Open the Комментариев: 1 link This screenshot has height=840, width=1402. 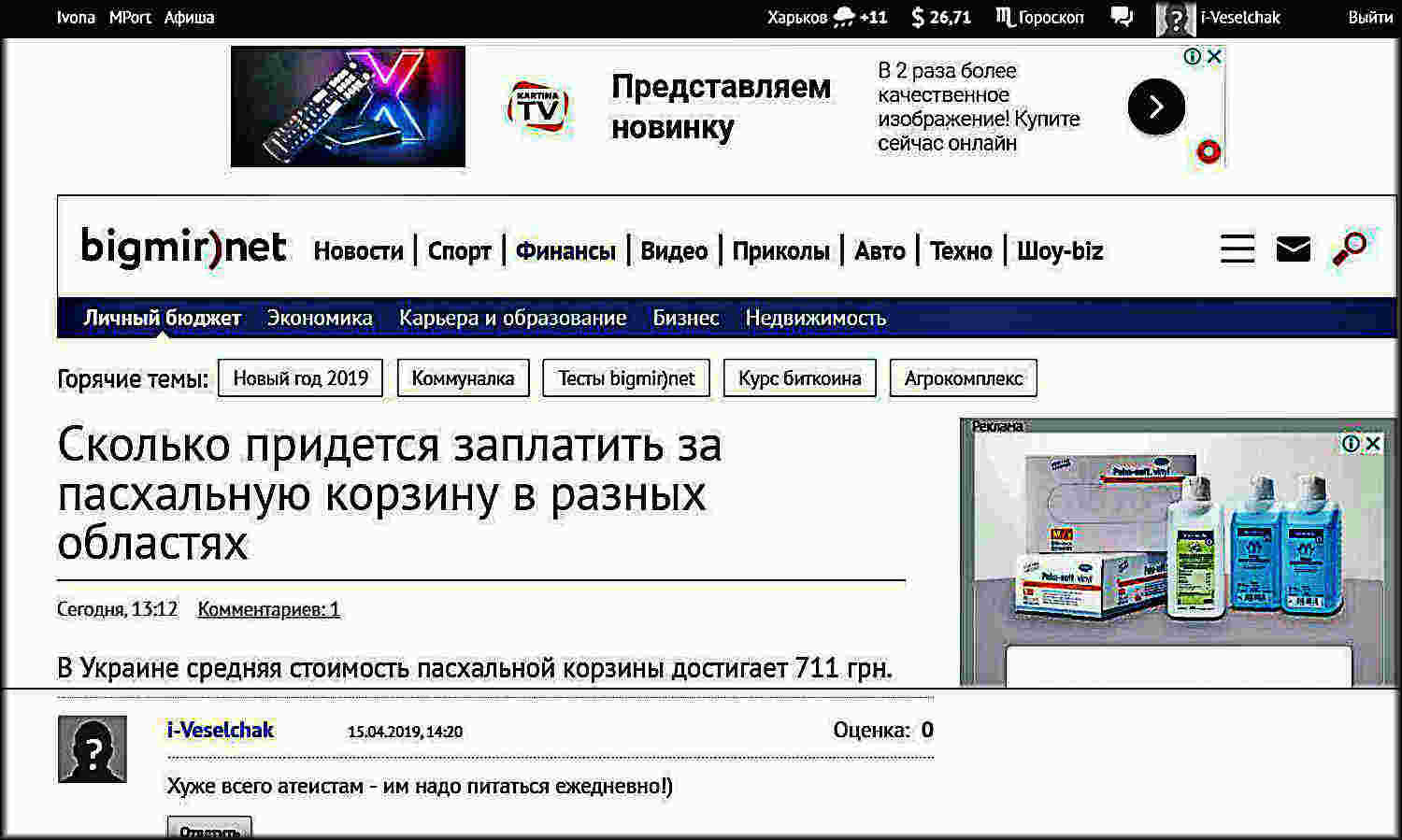[x=268, y=609]
